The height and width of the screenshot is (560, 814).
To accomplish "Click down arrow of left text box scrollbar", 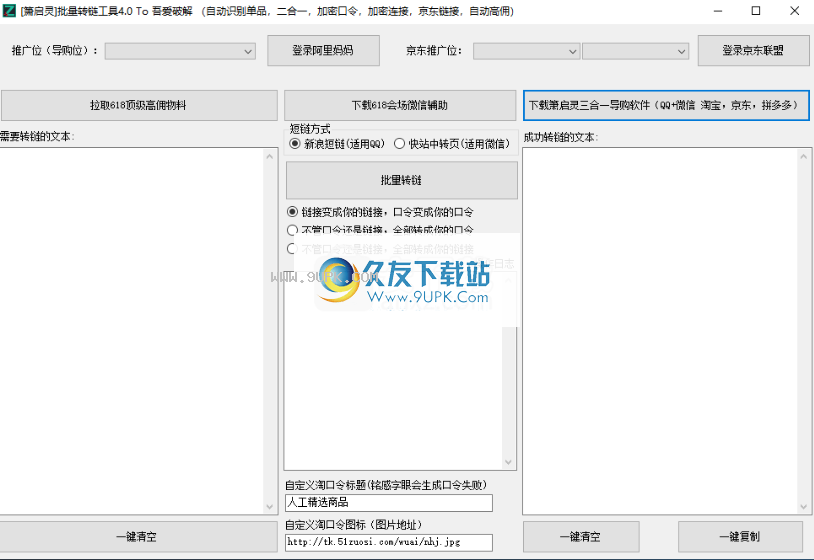I will pos(269,507).
